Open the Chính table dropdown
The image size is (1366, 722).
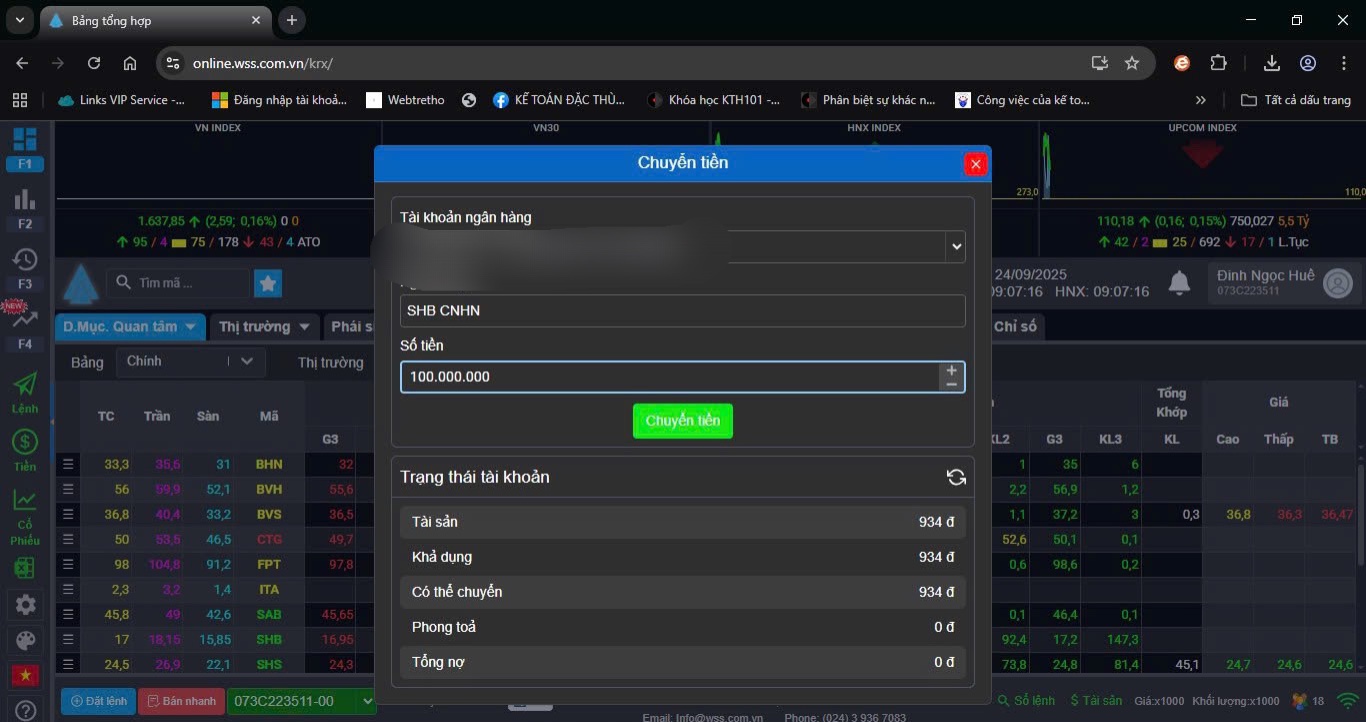pyautogui.click(x=190, y=361)
